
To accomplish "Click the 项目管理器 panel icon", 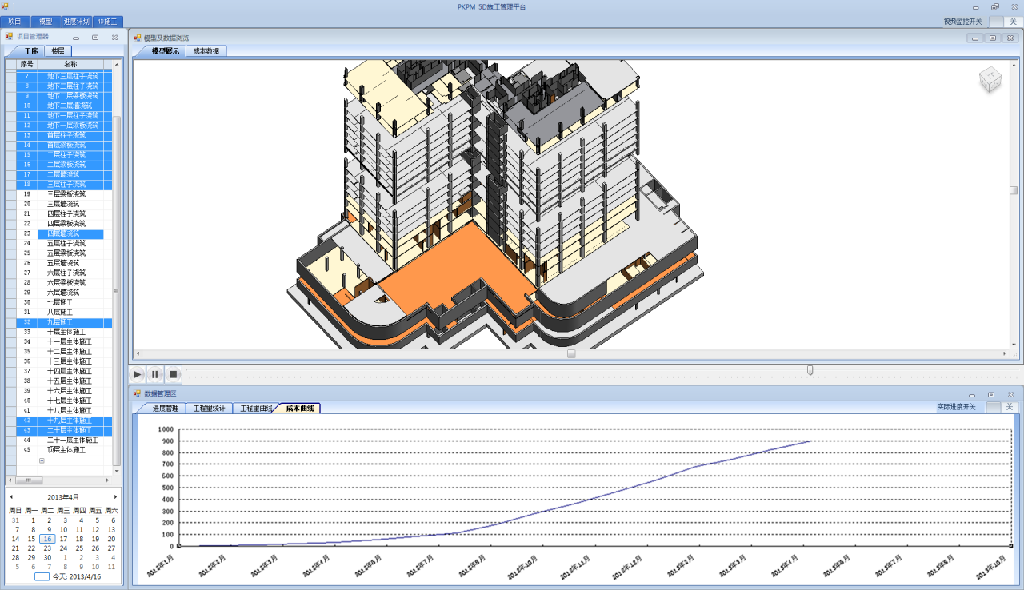I will (9, 37).
